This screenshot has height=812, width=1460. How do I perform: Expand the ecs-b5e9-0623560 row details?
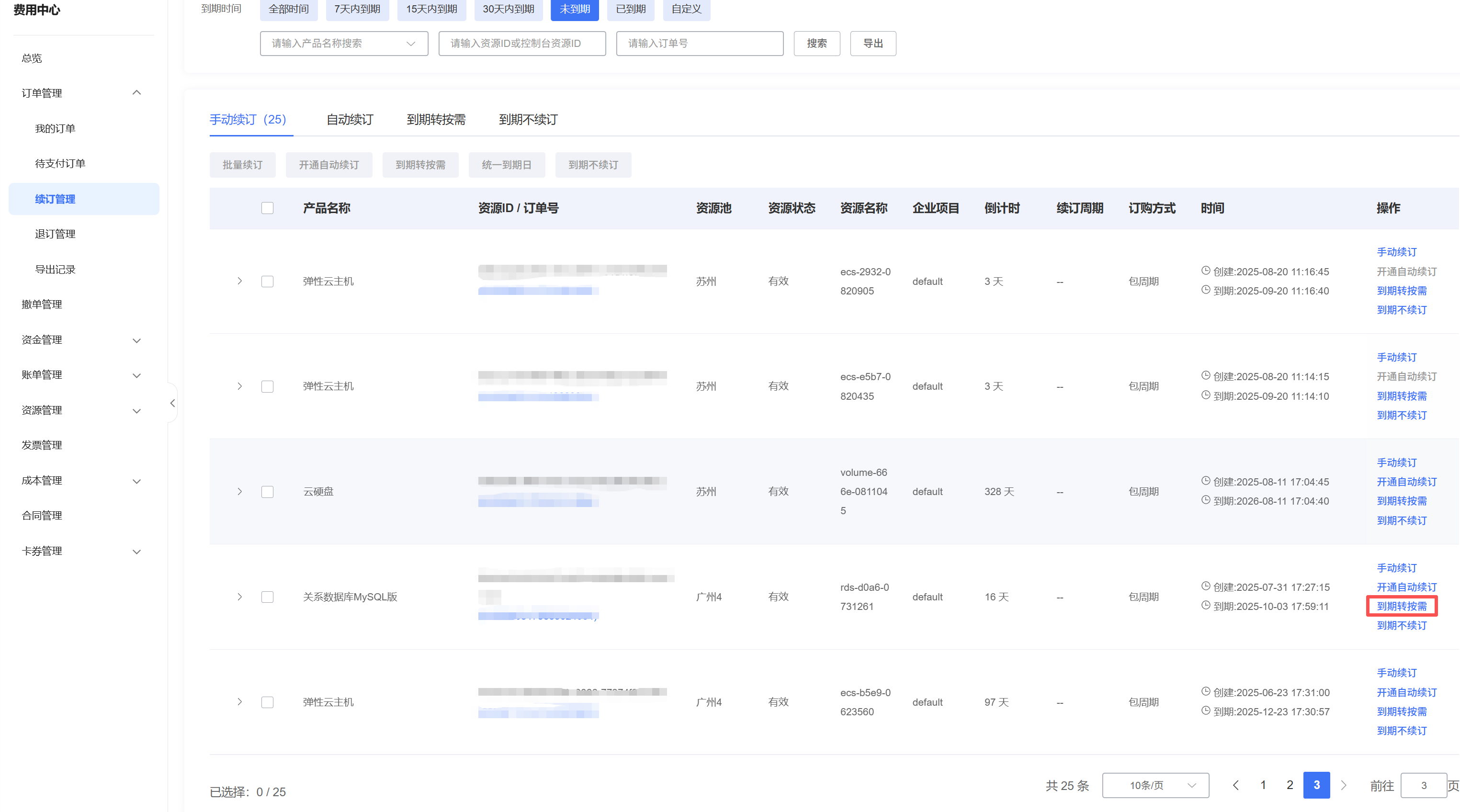tap(240, 702)
